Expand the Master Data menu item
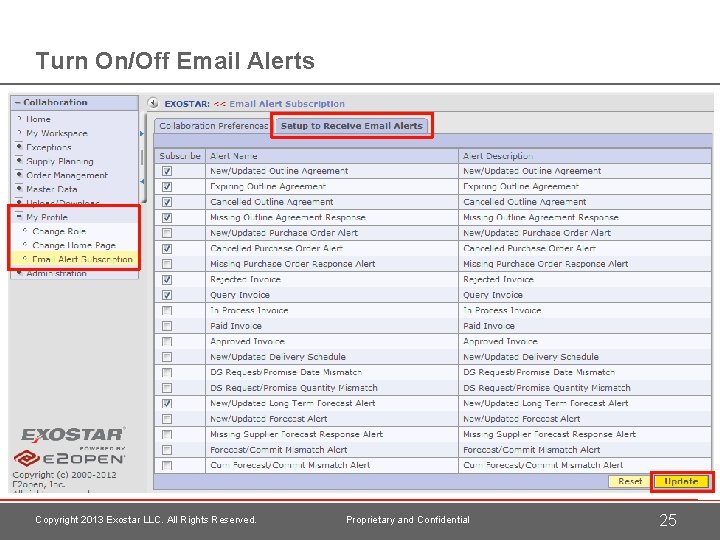The image size is (720, 540). point(19,189)
